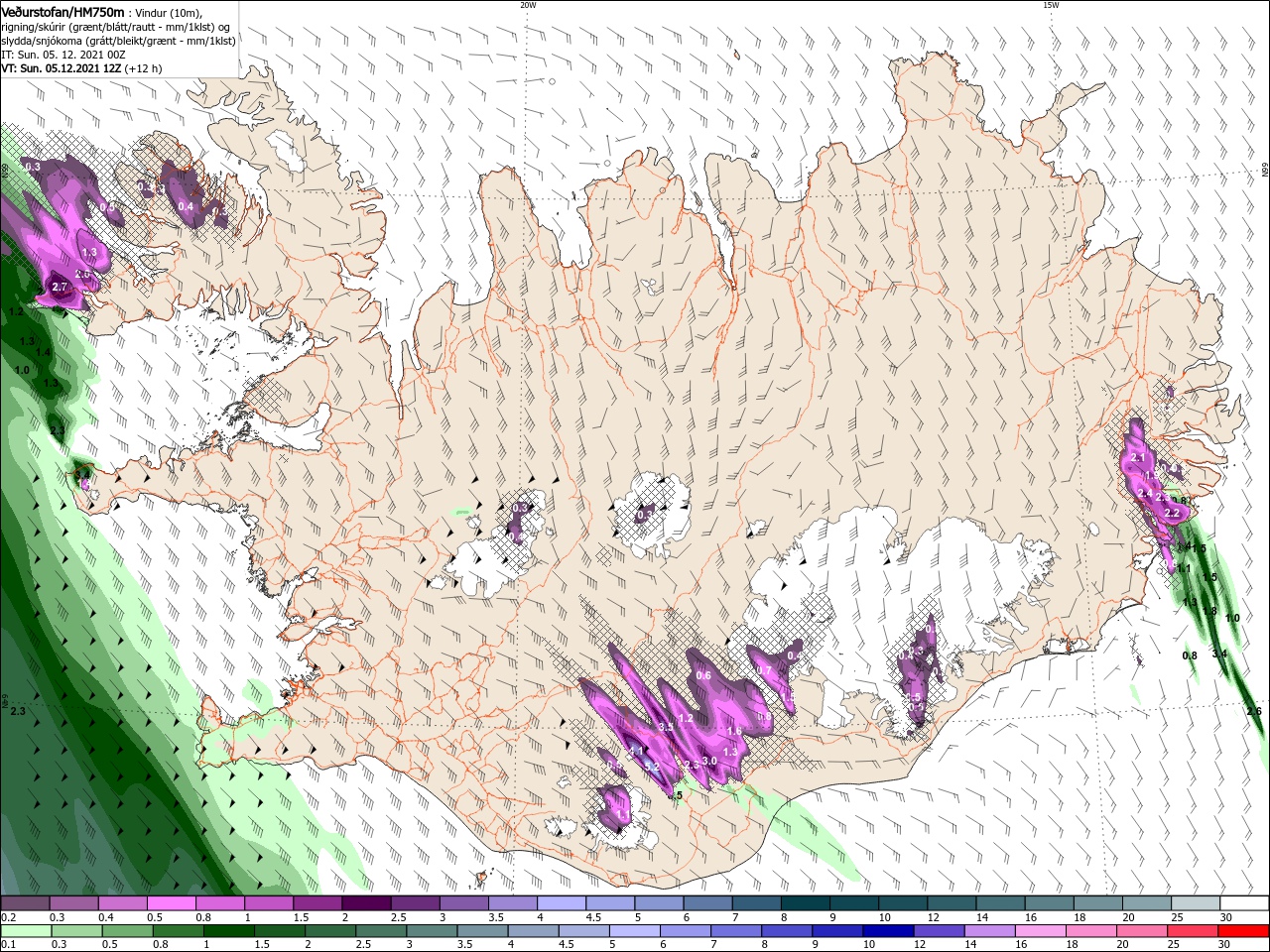Viewport: 1270px width, 952px height.
Task: Pick snow legend swatch between 4 and 4.5
Action: (562, 903)
